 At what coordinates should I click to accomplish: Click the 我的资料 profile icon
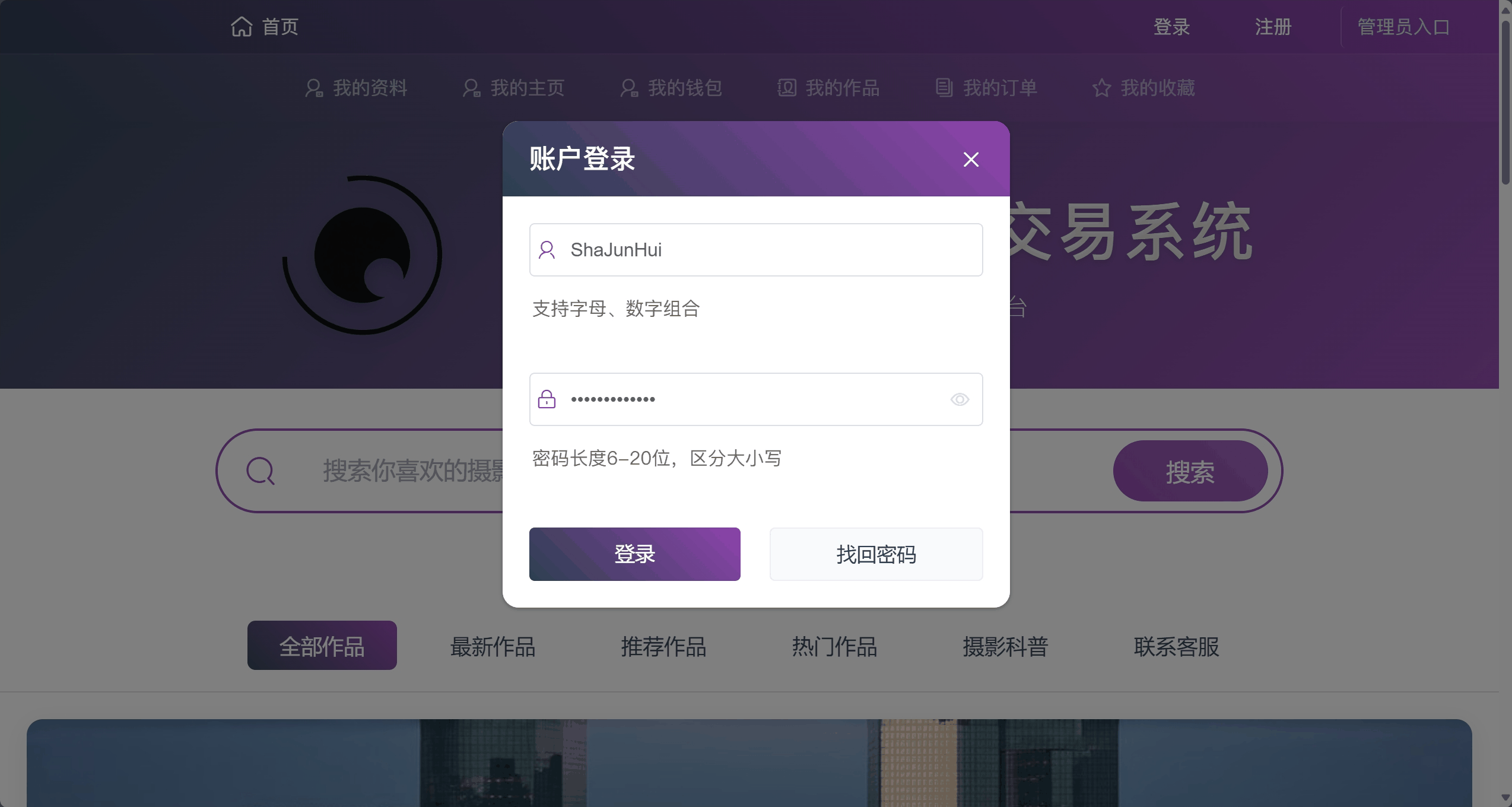pos(314,88)
